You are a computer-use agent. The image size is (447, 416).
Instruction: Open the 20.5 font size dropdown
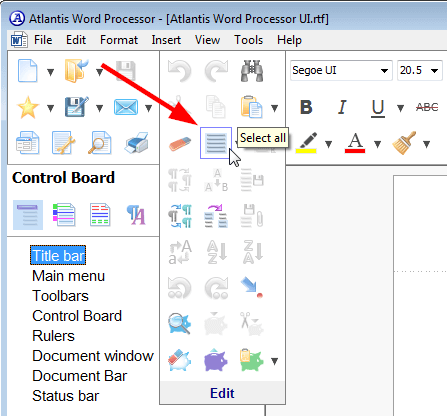tap(434, 71)
